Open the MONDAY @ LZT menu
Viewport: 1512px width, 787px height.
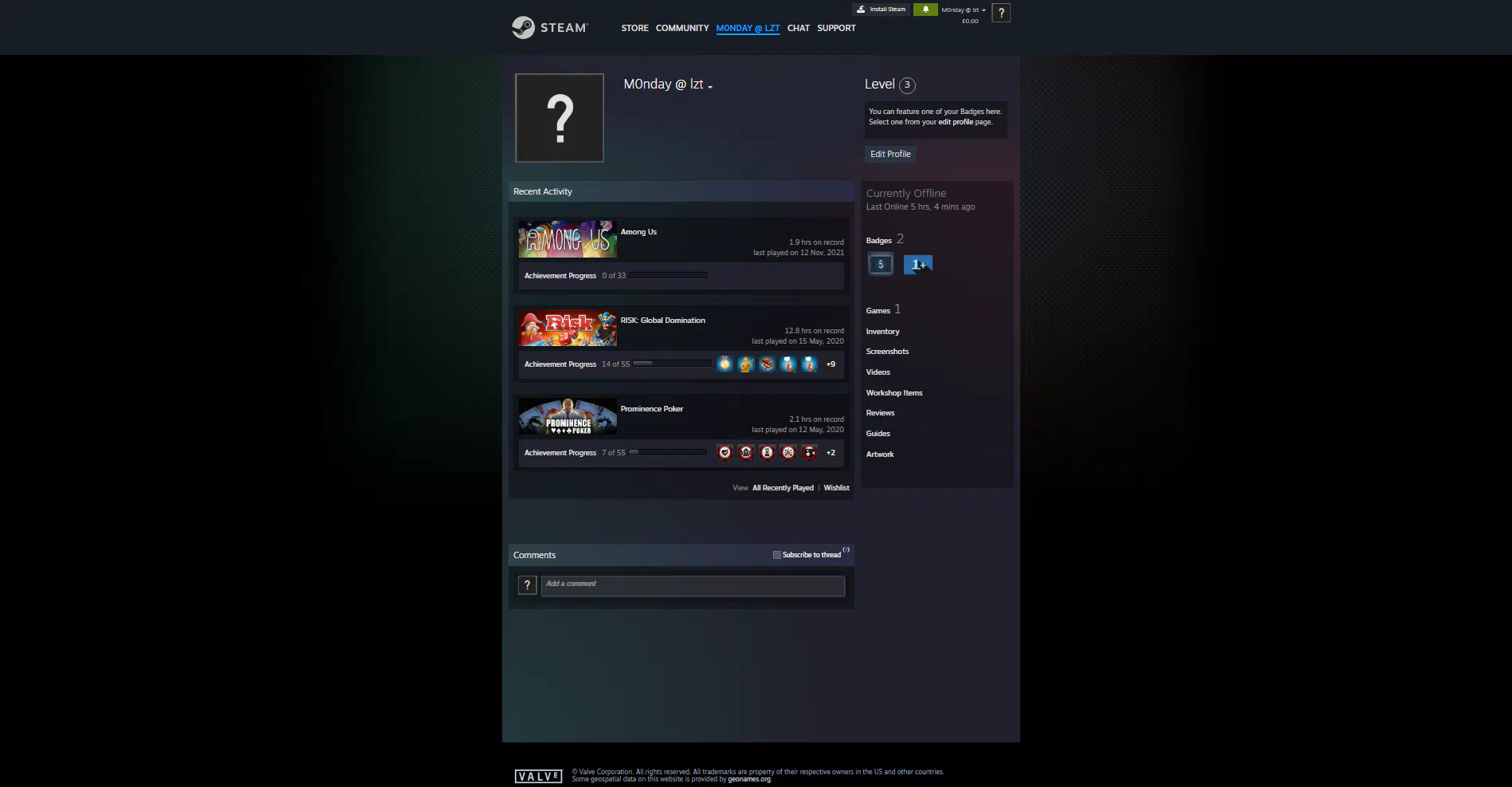coord(748,28)
